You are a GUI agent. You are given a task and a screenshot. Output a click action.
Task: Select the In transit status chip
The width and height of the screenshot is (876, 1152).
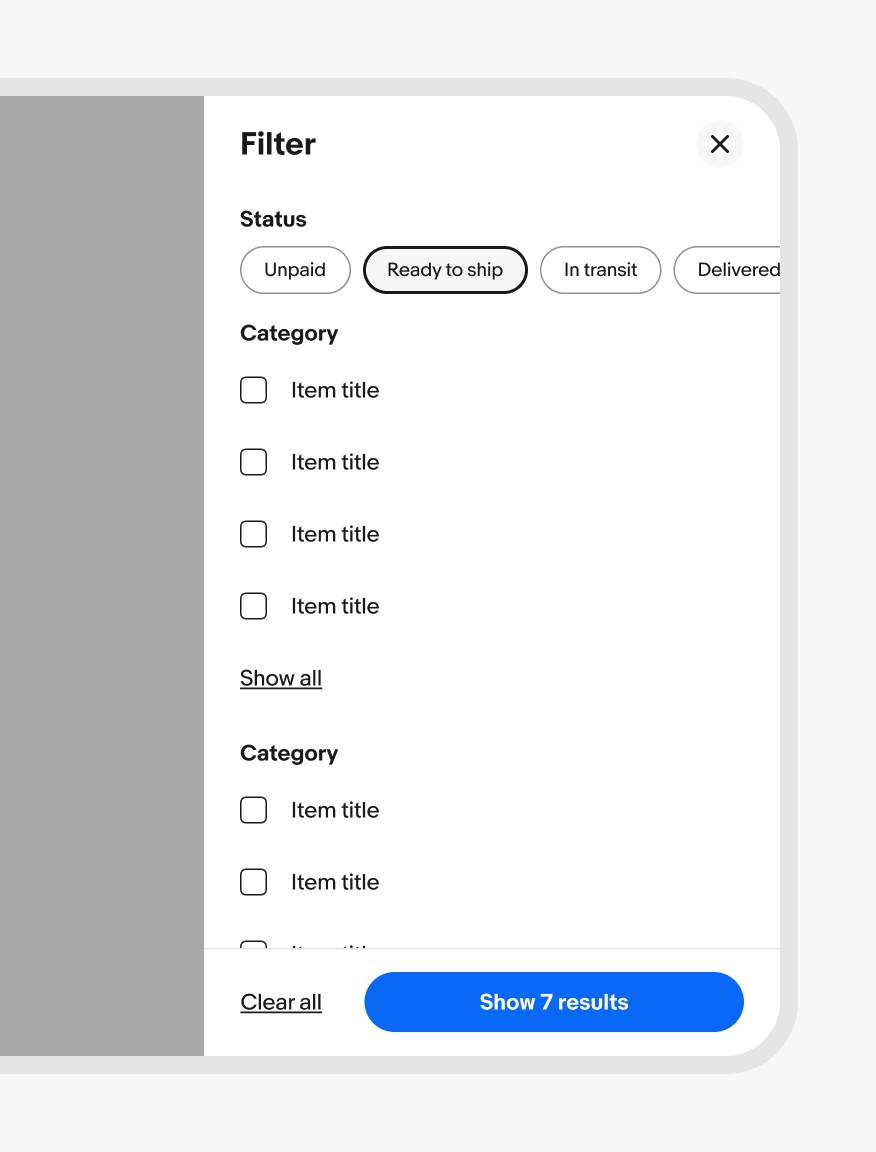pyautogui.click(x=600, y=270)
